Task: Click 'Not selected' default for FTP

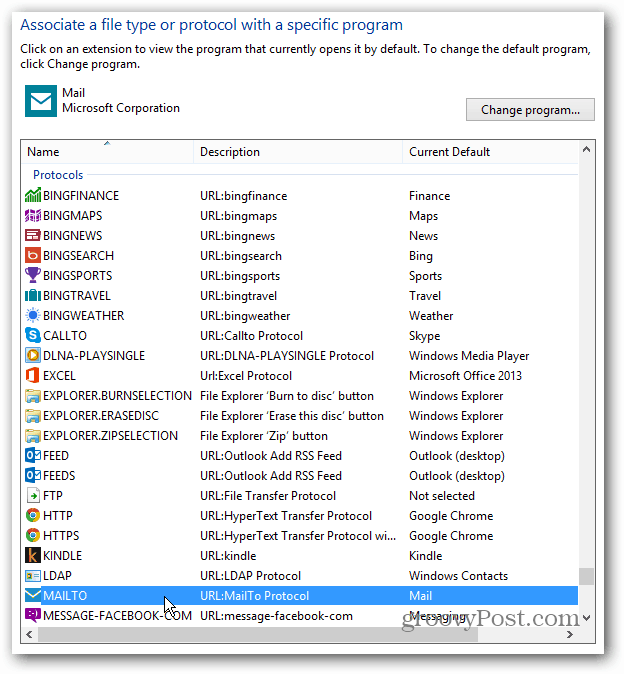Action: click(442, 496)
